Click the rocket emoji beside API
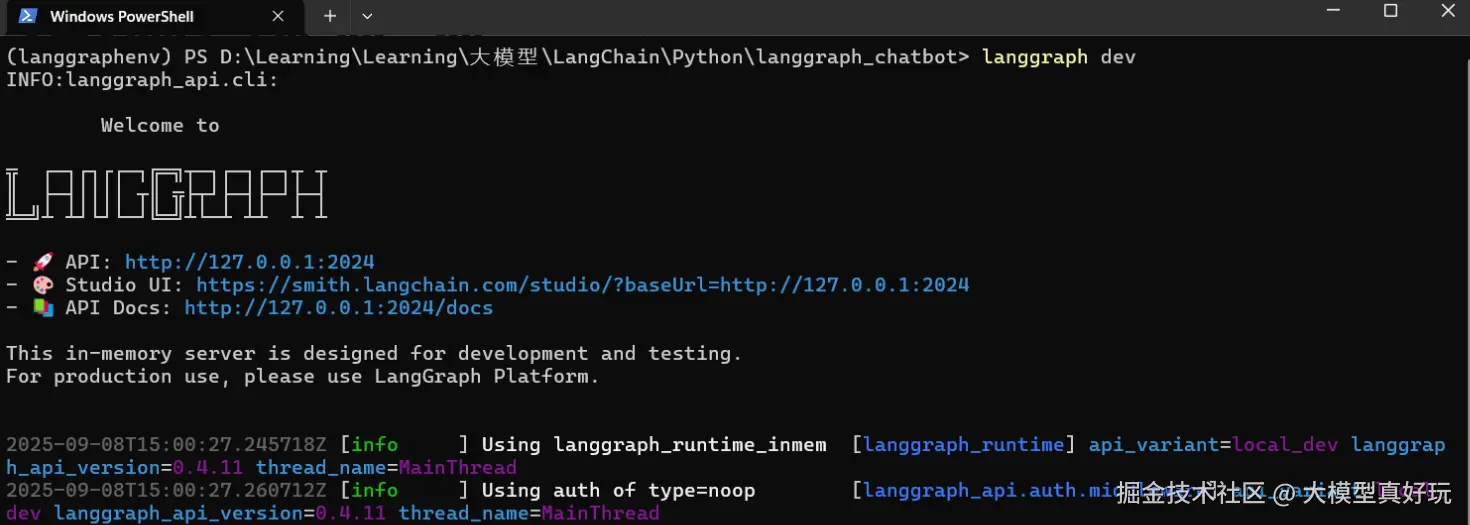 tap(42, 262)
